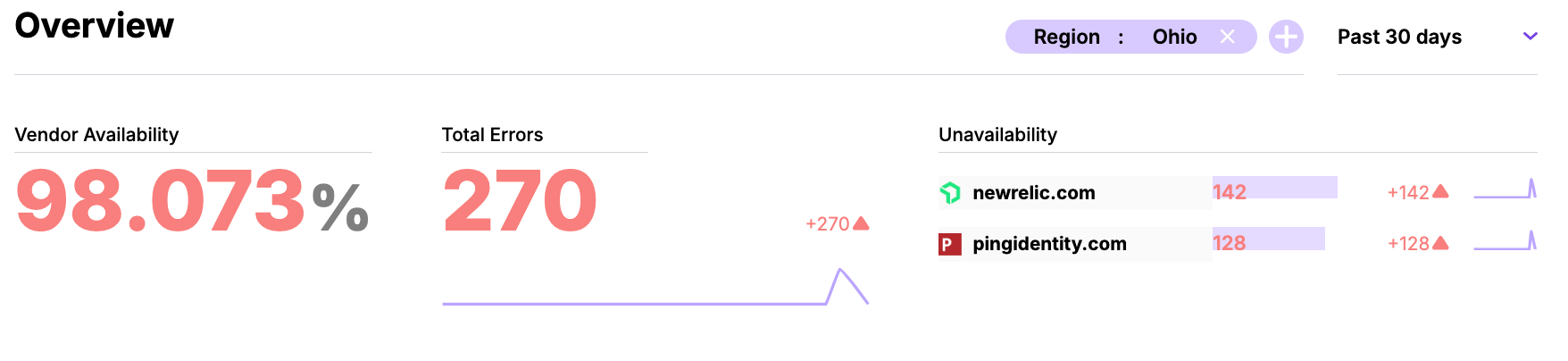Click the pingidentity.com sparkline chart
Screen dimensions: 1568x361
(1505, 241)
